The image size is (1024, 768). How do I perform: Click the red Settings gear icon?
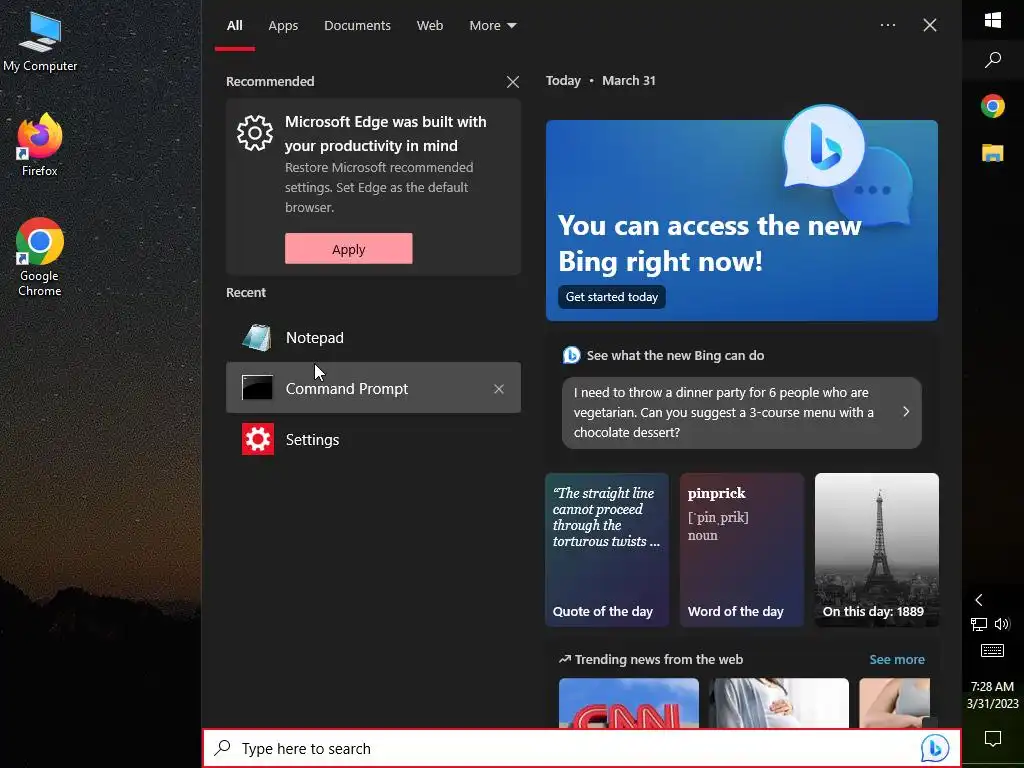(257, 440)
